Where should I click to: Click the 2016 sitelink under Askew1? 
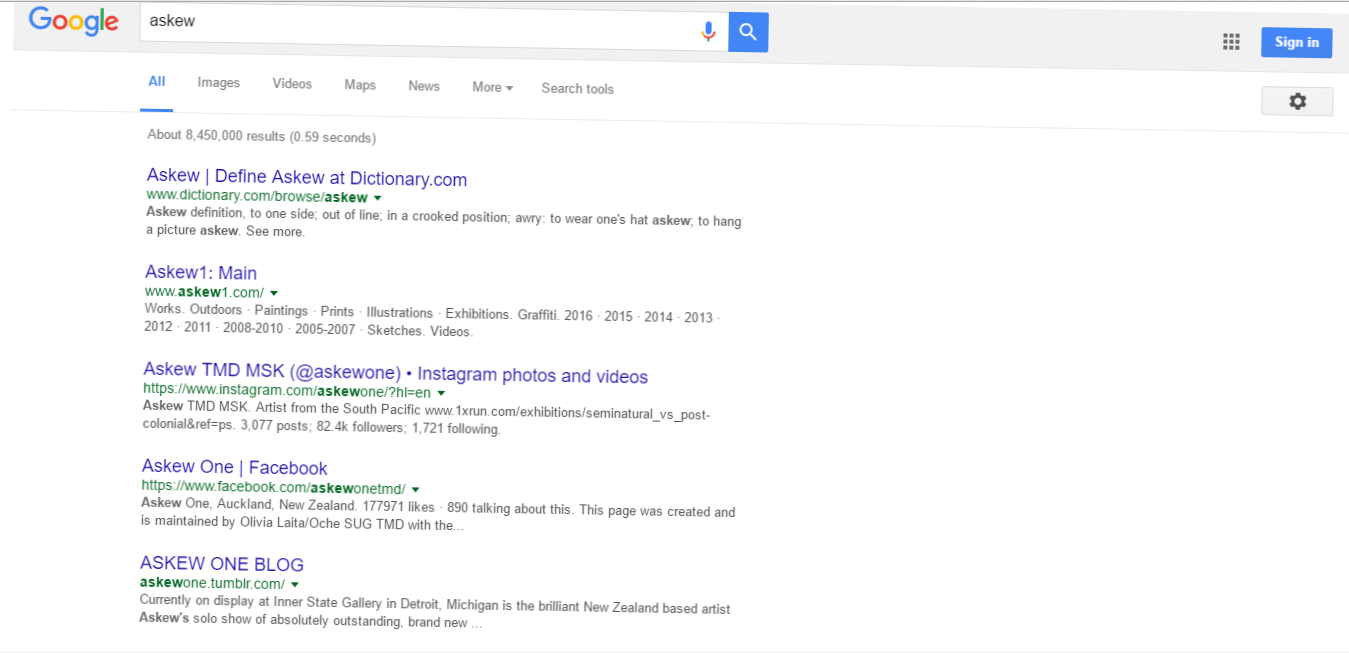point(578,315)
